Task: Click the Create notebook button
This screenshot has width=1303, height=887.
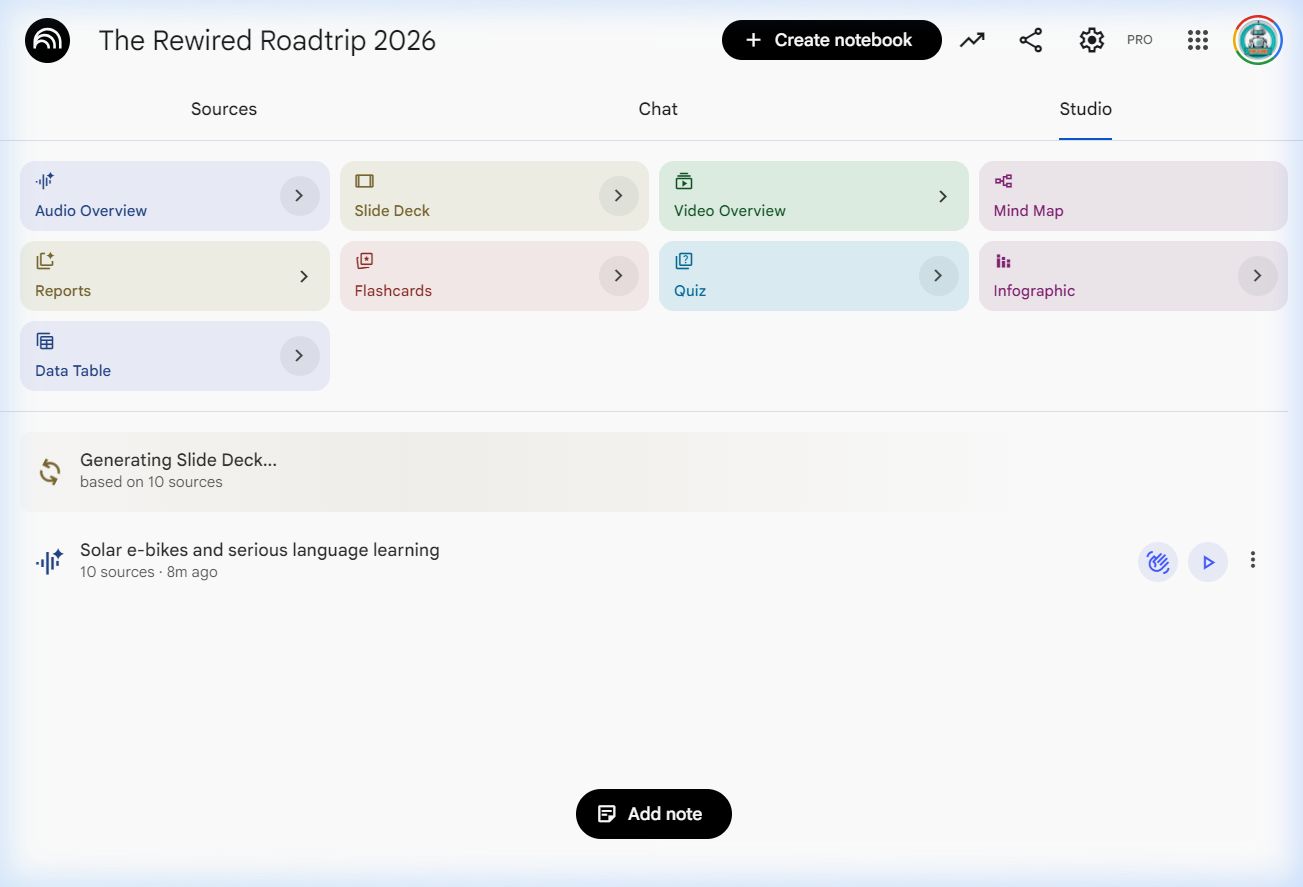Action: [x=831, y=40]
